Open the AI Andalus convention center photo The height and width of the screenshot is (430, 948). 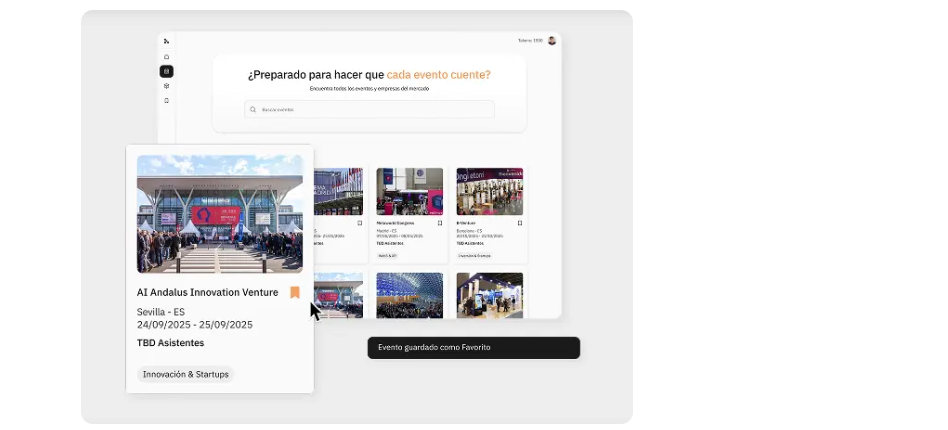pos(220,214)
